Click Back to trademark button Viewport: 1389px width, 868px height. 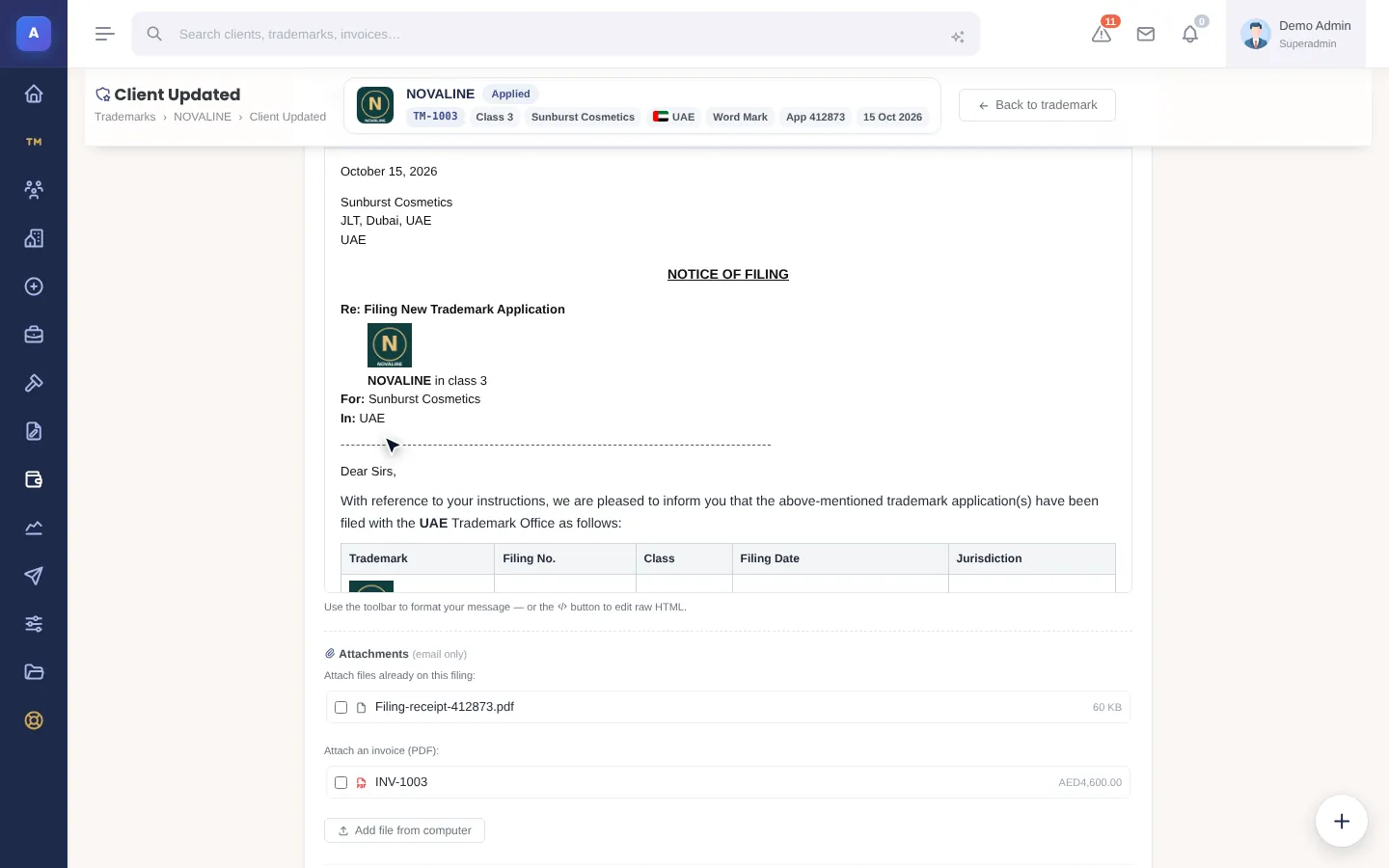click(1037, 105)
